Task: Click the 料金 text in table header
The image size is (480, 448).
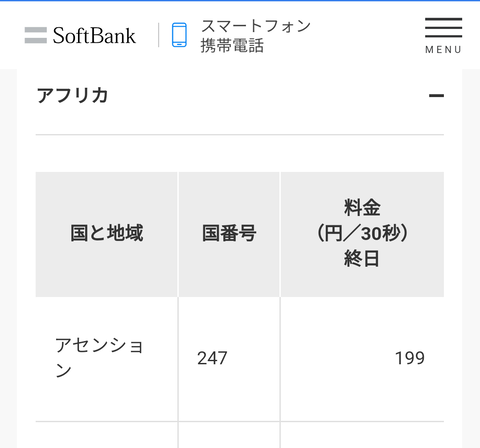Action: (362, 207)
